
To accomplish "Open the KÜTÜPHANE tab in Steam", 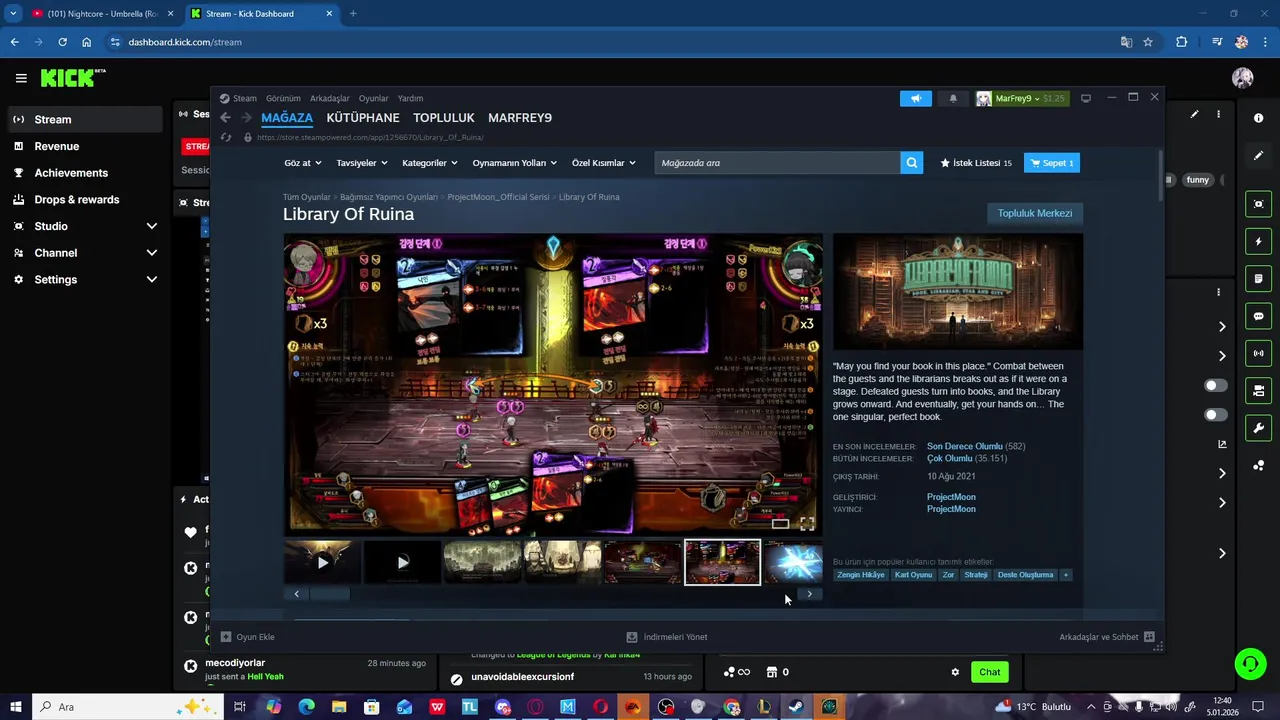I will [x=363, y=118].
